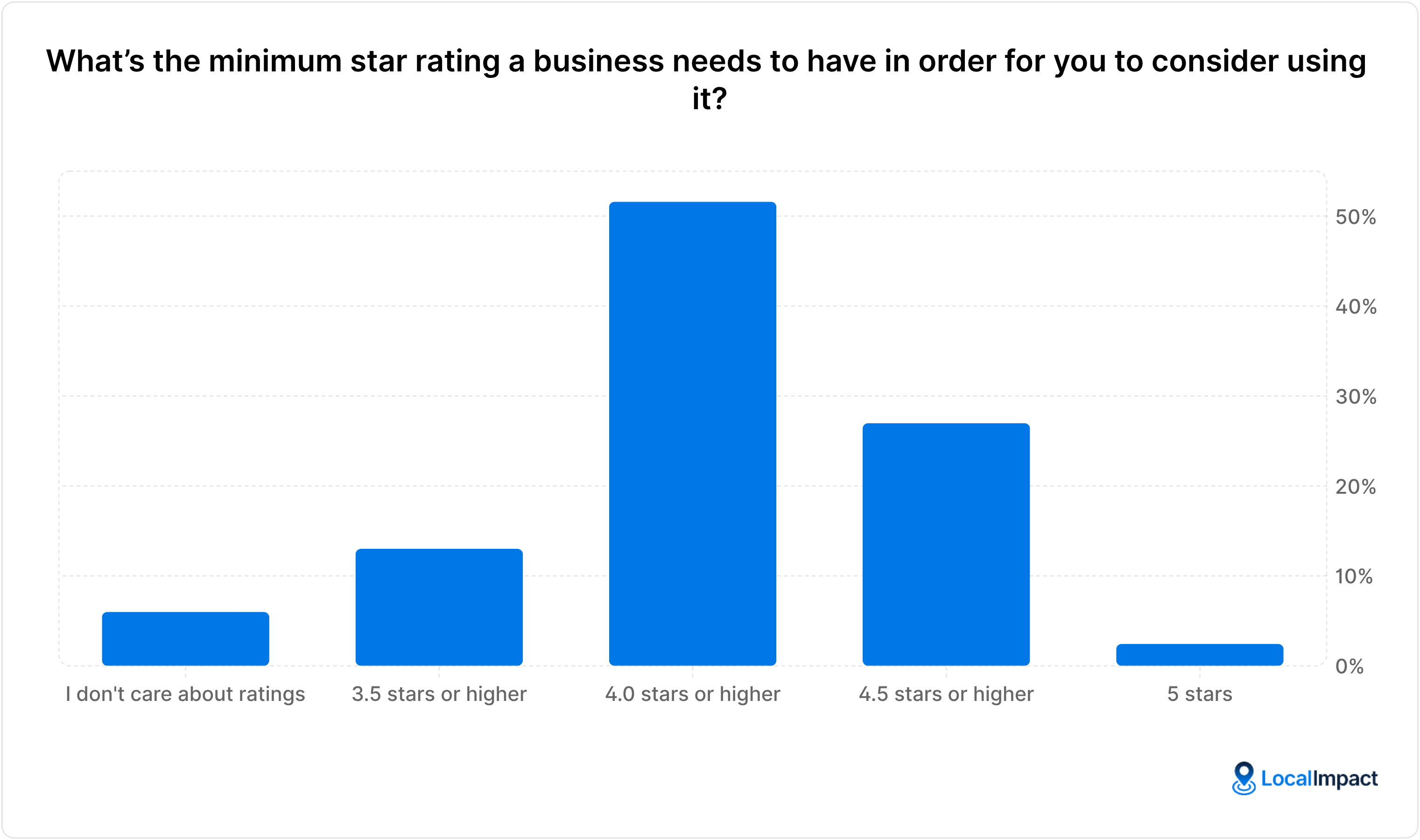Click 'I don't care about ratings' label

(x=185, y=694)
